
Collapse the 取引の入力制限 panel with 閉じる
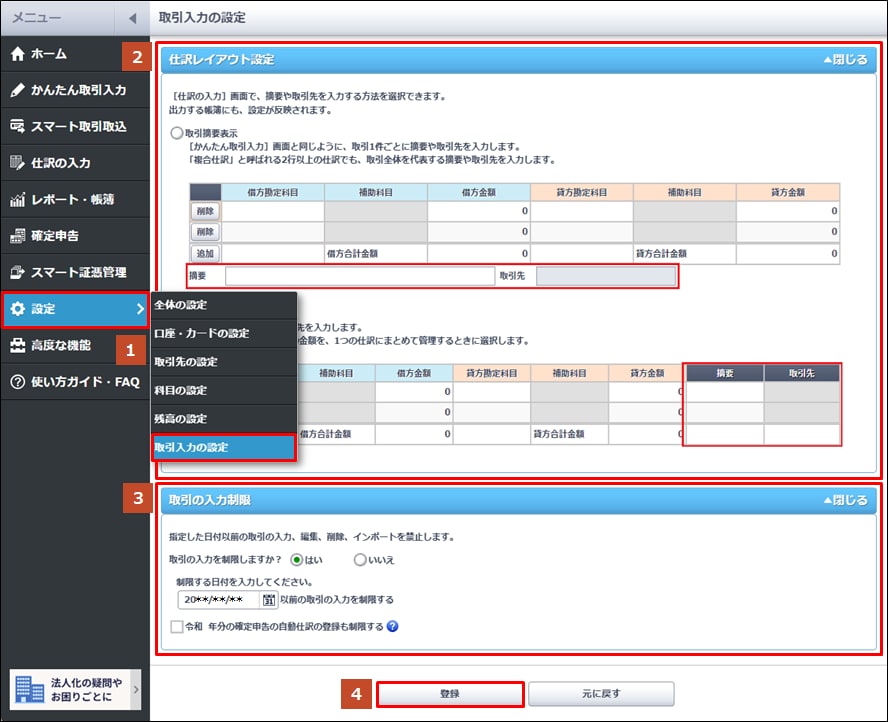(845, 500)
